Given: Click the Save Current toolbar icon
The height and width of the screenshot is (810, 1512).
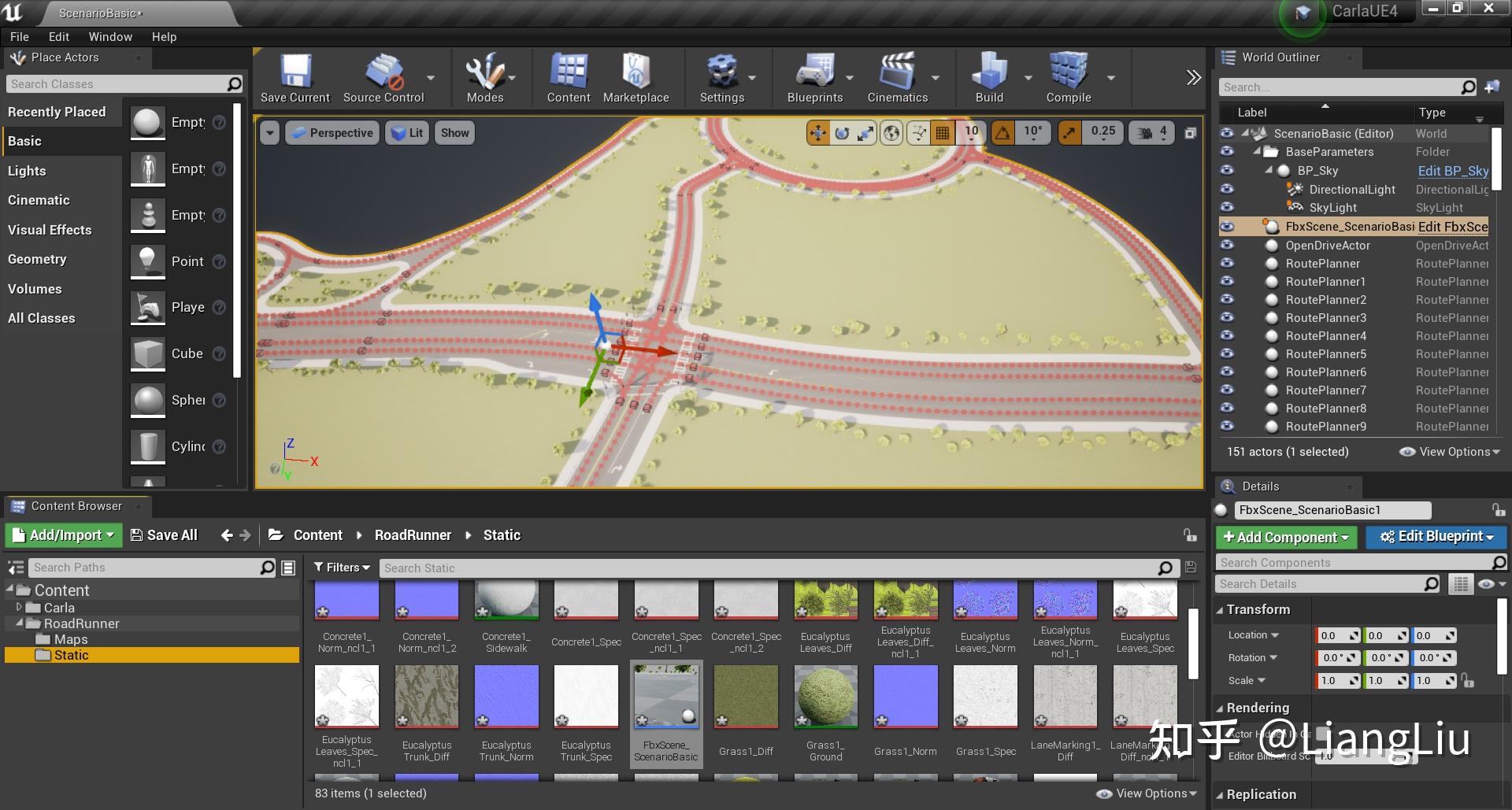Looking at the screenshot, I should 295,72.
